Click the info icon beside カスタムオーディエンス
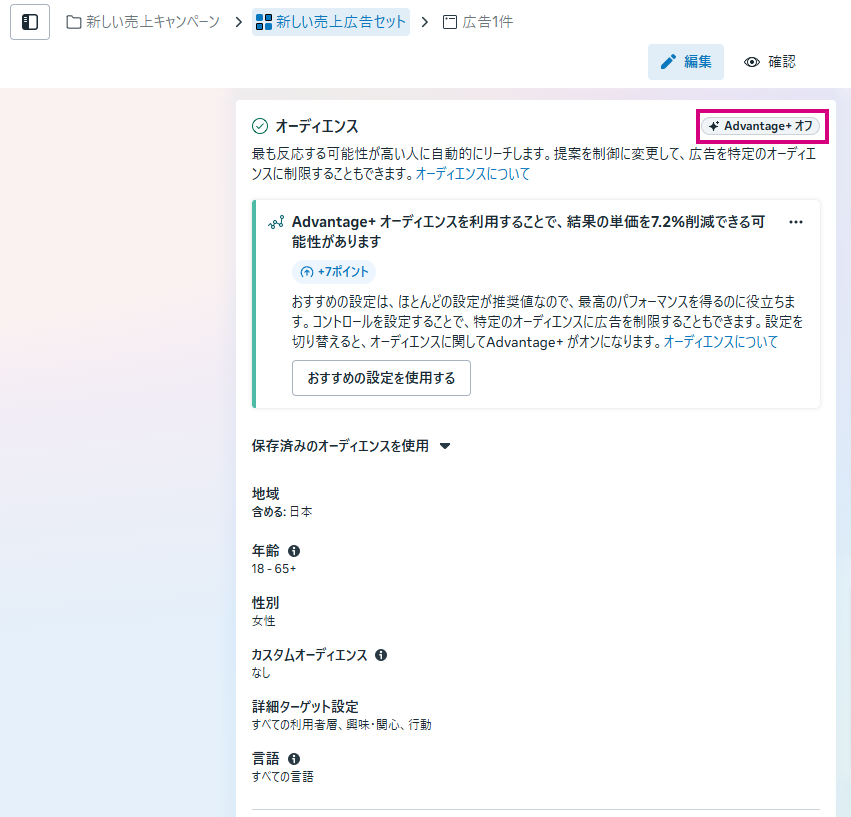The image size is (851, 817). pos(380,655)
